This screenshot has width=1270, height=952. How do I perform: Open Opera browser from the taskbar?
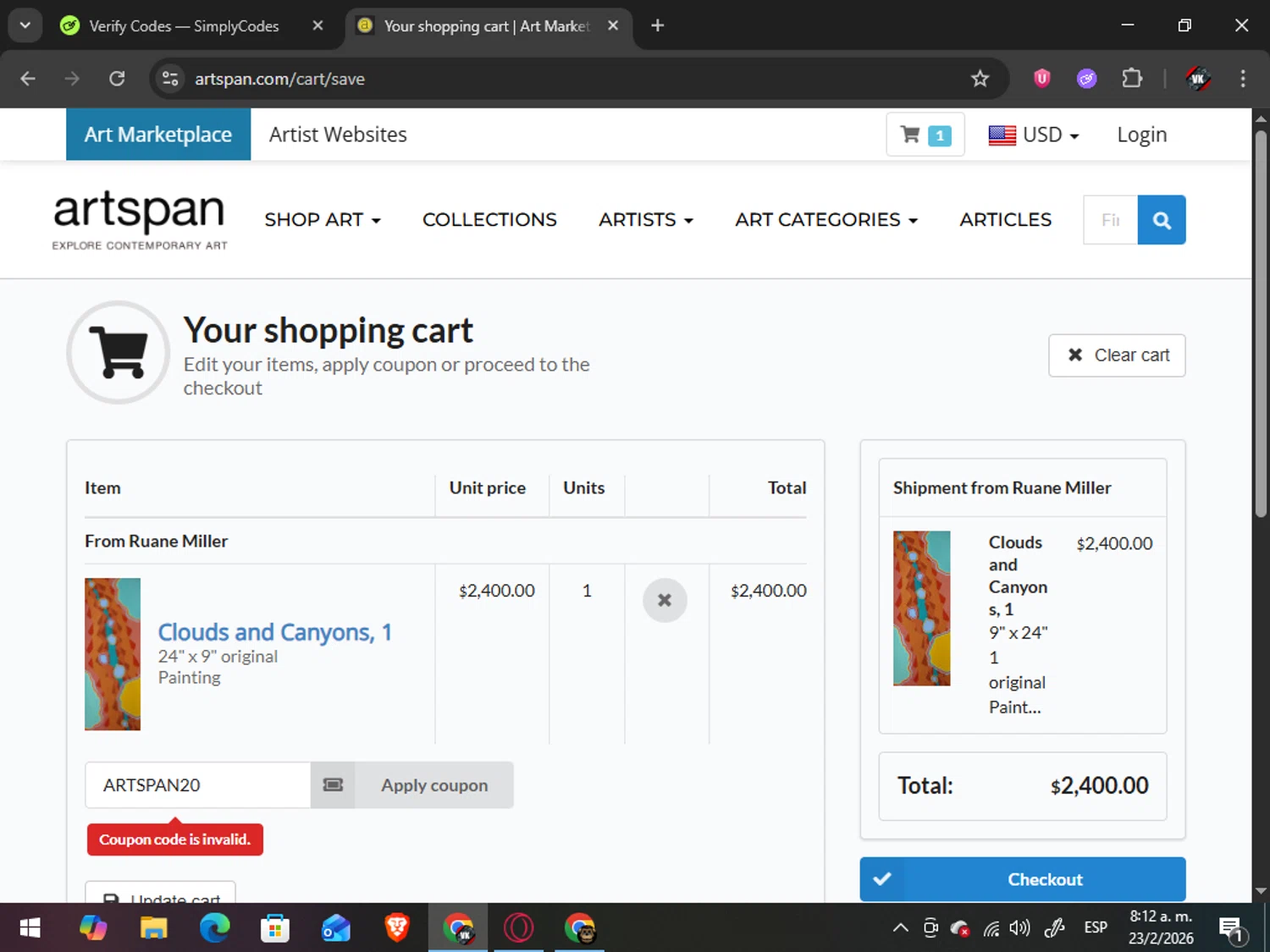click(x=519, y=928)
